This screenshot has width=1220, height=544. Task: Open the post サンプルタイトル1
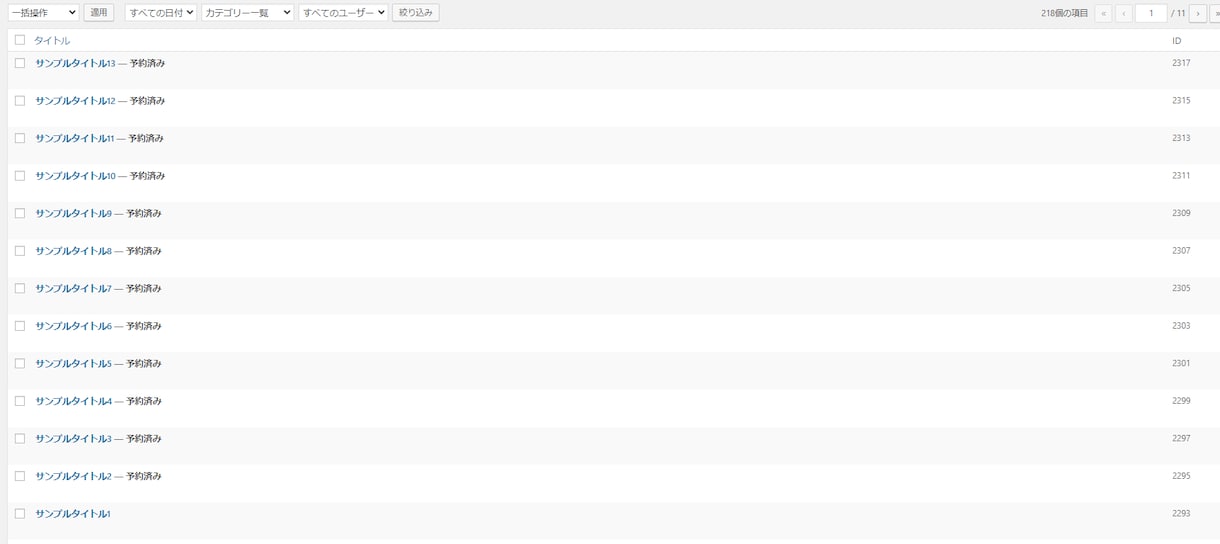pos(73,513)
